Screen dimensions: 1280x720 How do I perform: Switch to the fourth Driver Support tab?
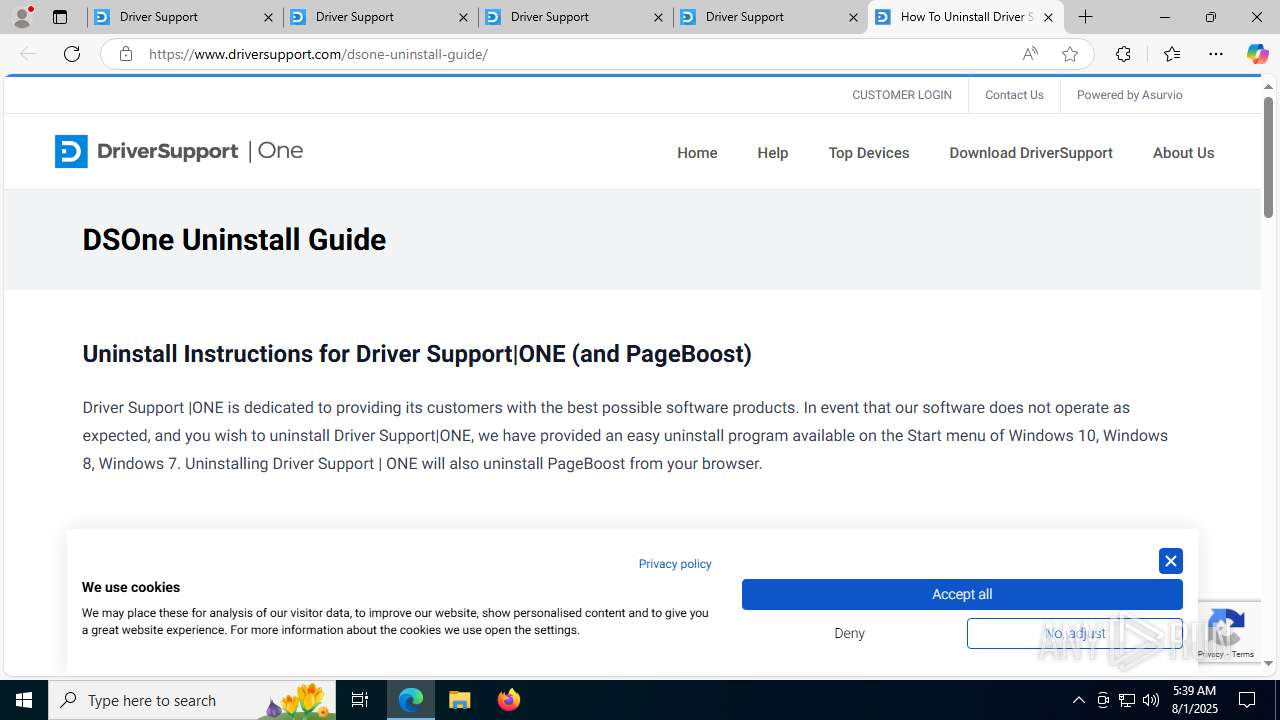click(x=770, y=17)
